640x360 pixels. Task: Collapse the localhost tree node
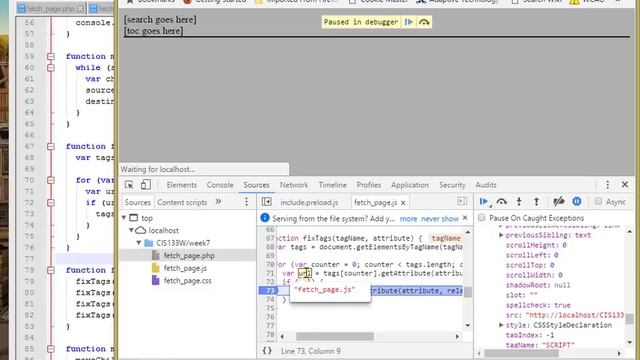(131, 230)
